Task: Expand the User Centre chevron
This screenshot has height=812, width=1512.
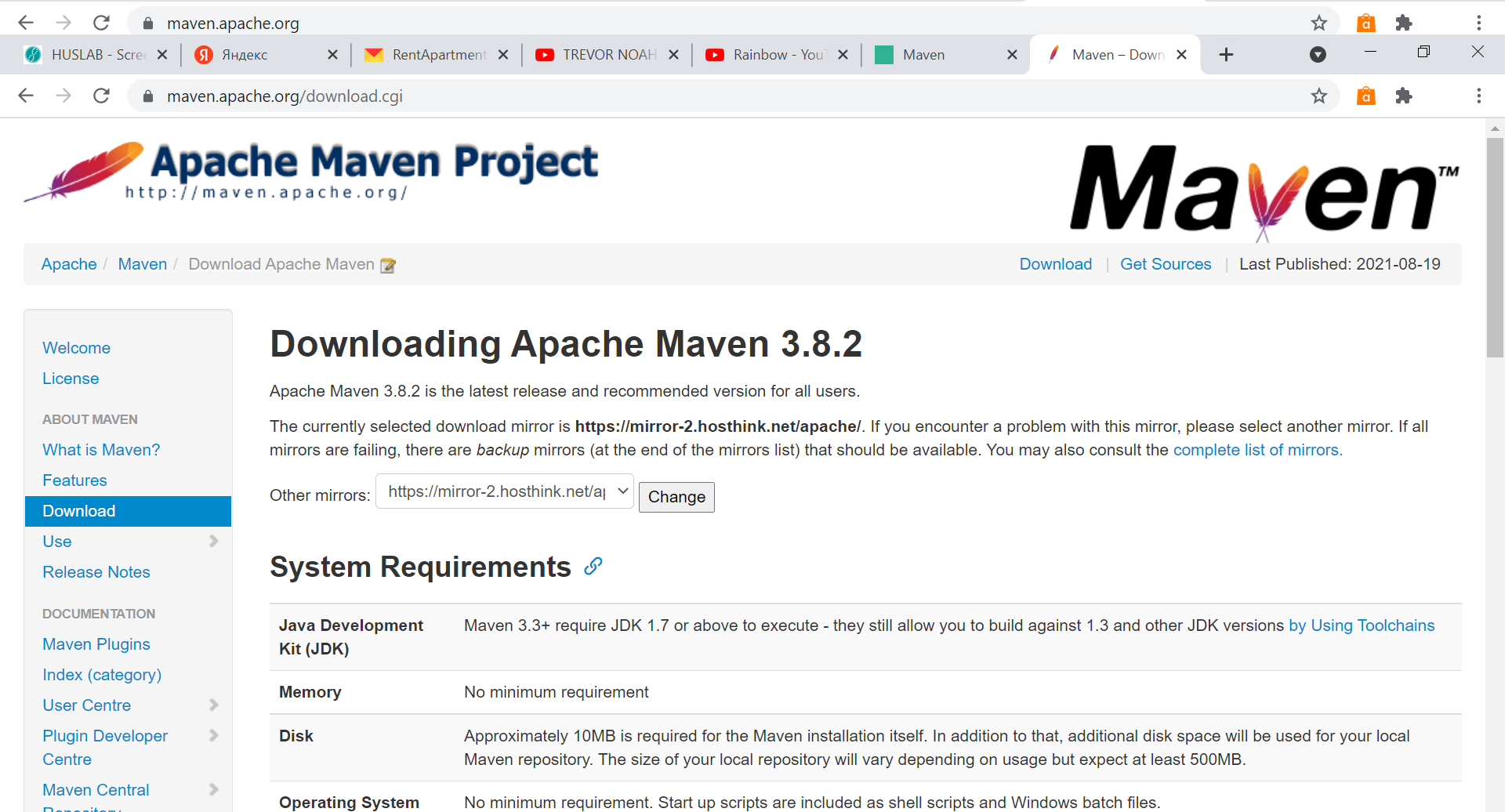Action: coord(214,705)
